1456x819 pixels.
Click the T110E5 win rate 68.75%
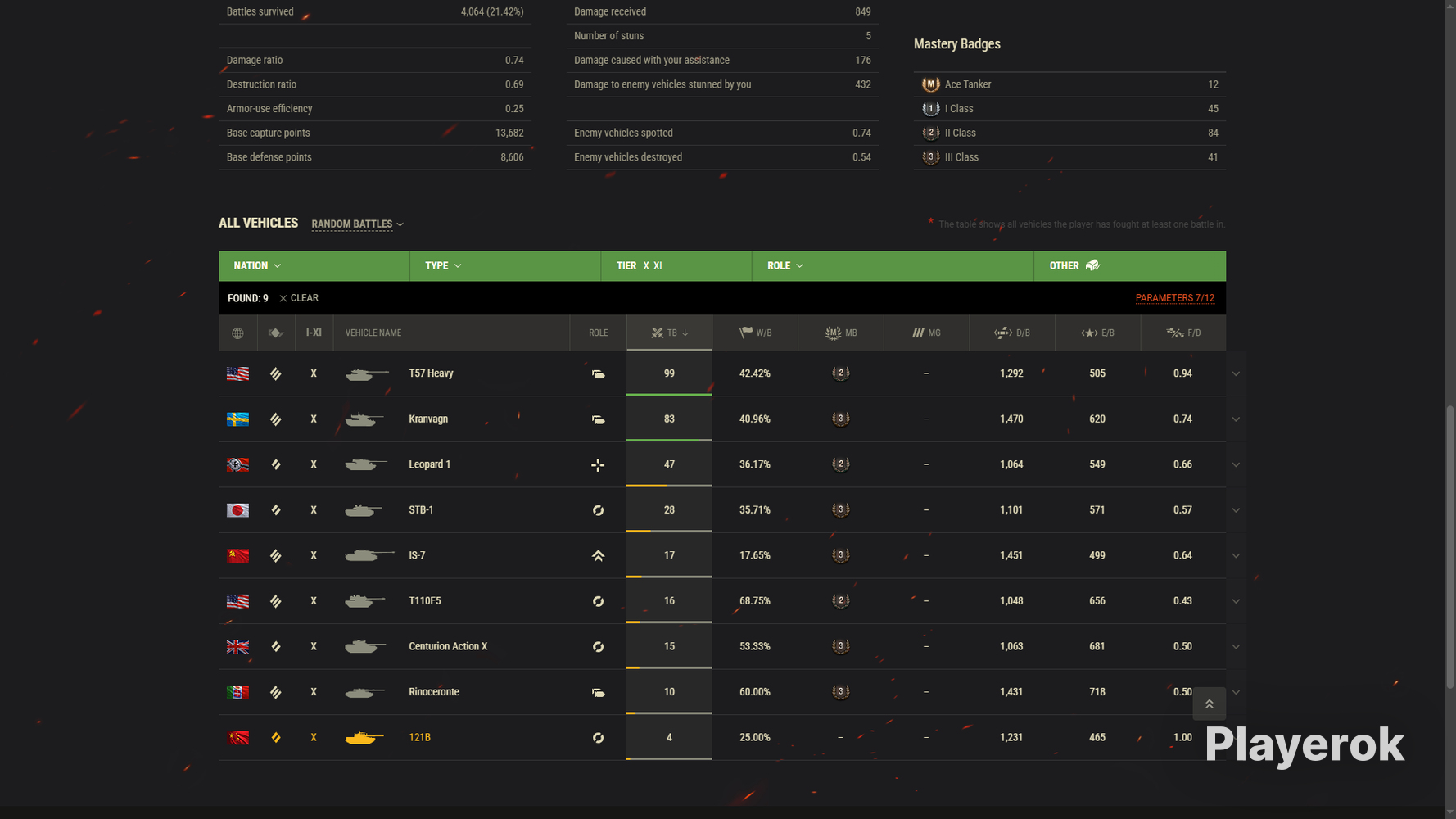[x=754, y=601]
